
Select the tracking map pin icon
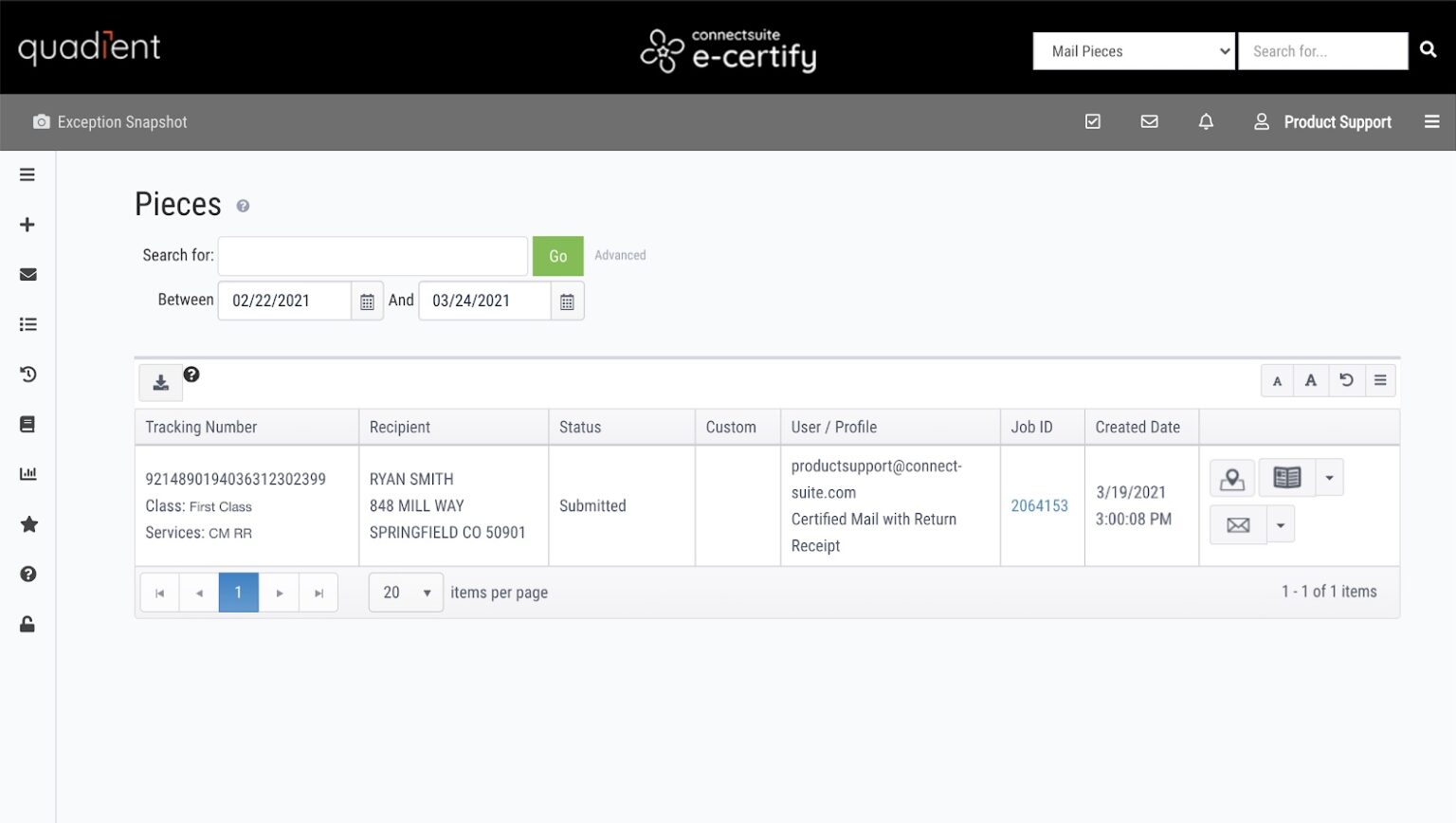tap(1232, 478)
